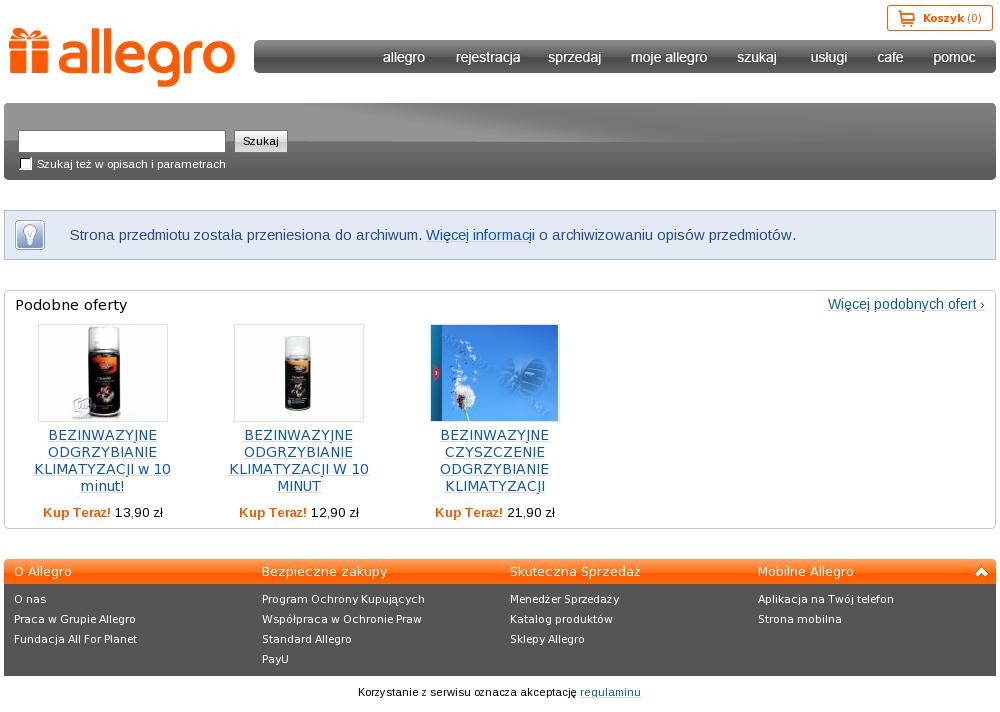
Task: Open Strona mobilna footer link
Action: point(800,619)
